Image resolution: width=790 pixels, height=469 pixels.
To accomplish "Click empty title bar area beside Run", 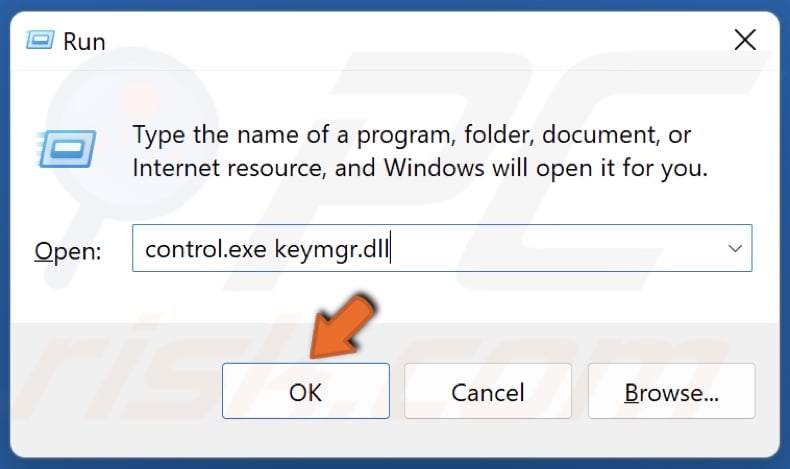I will (x=403, y=40).
